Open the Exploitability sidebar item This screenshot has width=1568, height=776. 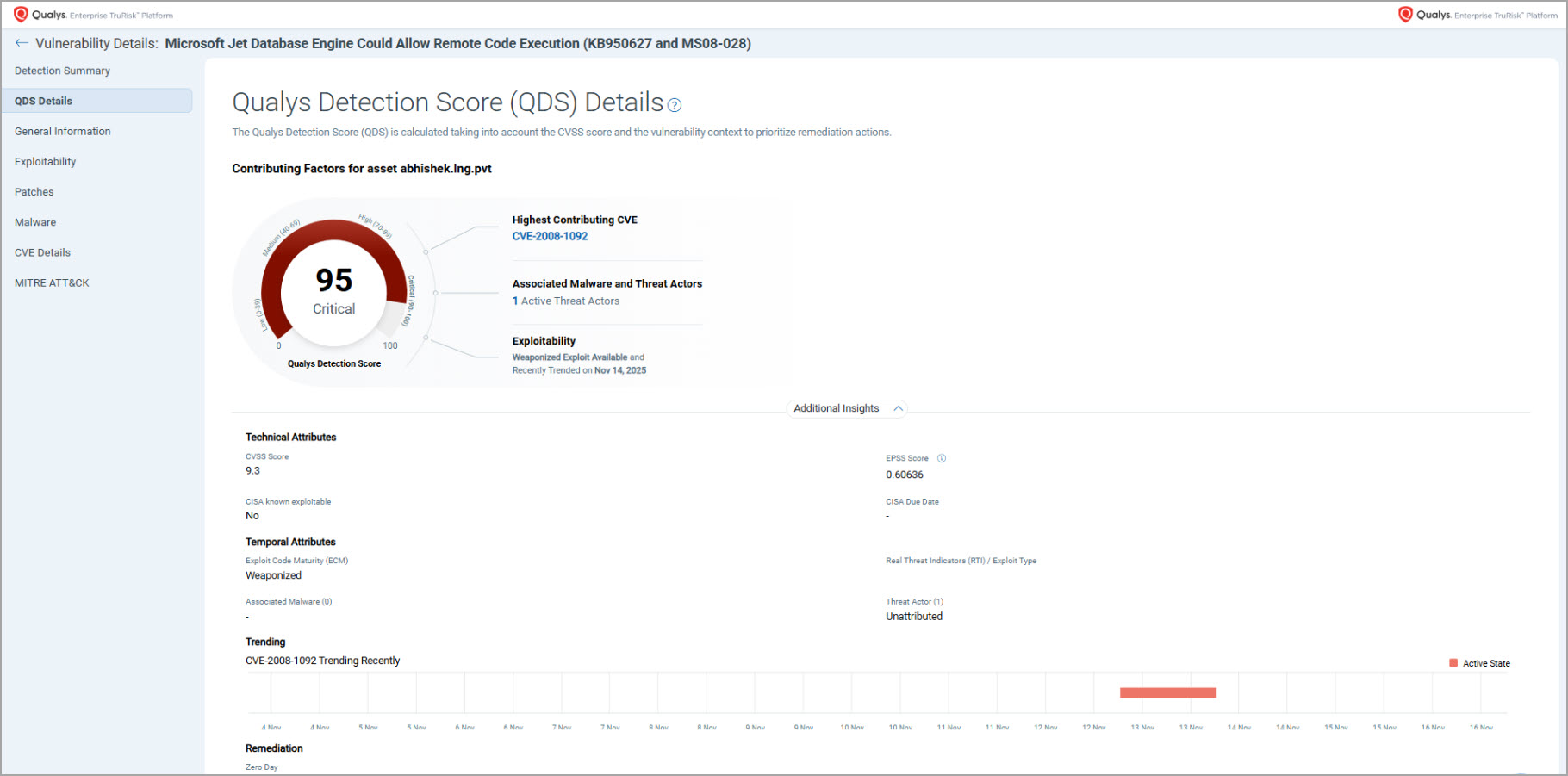45,161
